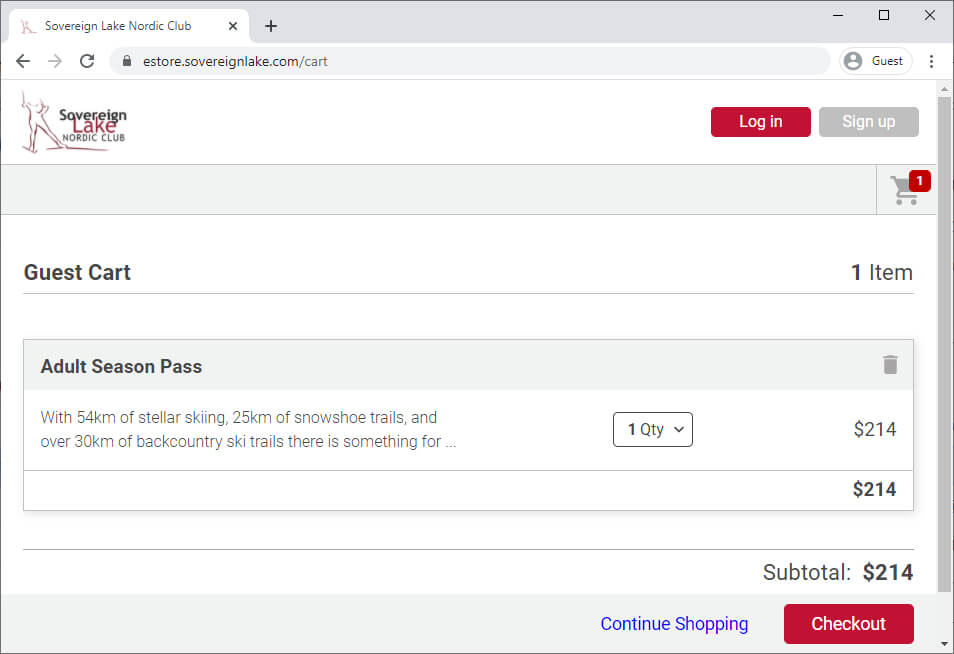This screenshot has width=954, height=654.
Task: Go back using the browser back arrow
Action: 23,61
